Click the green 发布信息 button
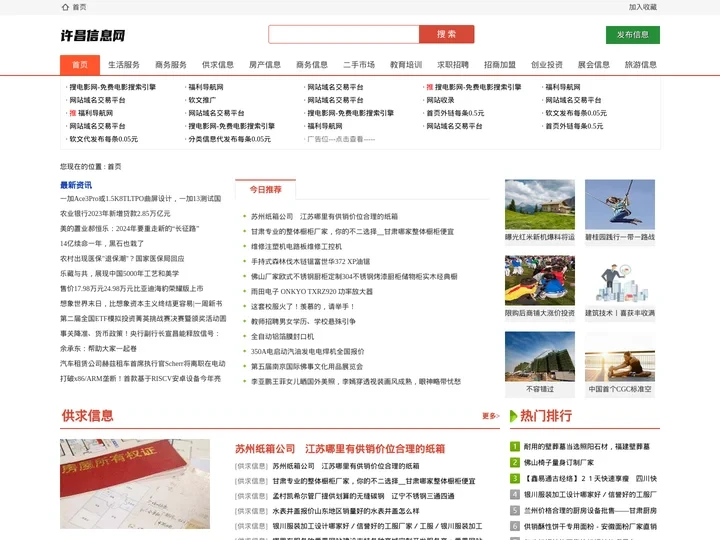This screenshot has height=540, width=720. pos(632,35)
